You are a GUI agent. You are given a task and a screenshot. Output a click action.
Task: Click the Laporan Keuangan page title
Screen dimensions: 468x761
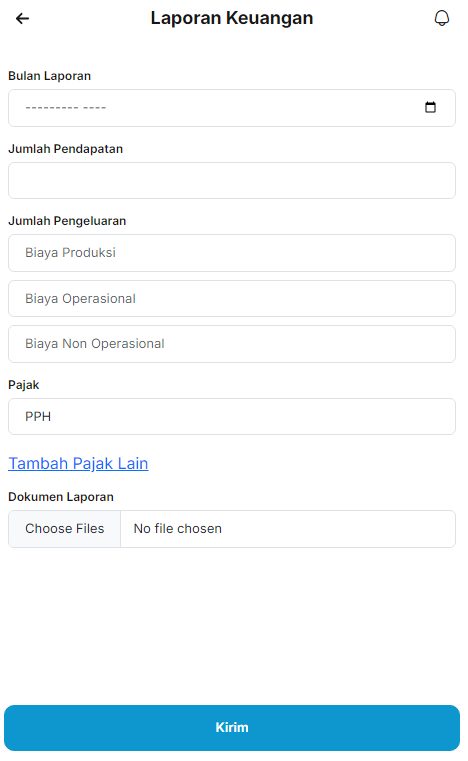(x=232, y=18)
